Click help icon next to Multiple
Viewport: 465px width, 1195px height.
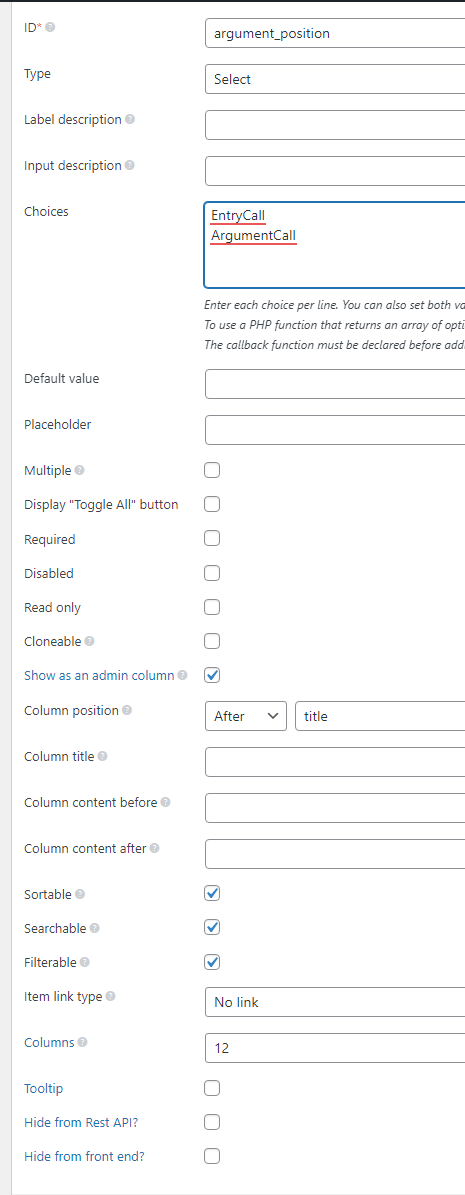[79, 471]
